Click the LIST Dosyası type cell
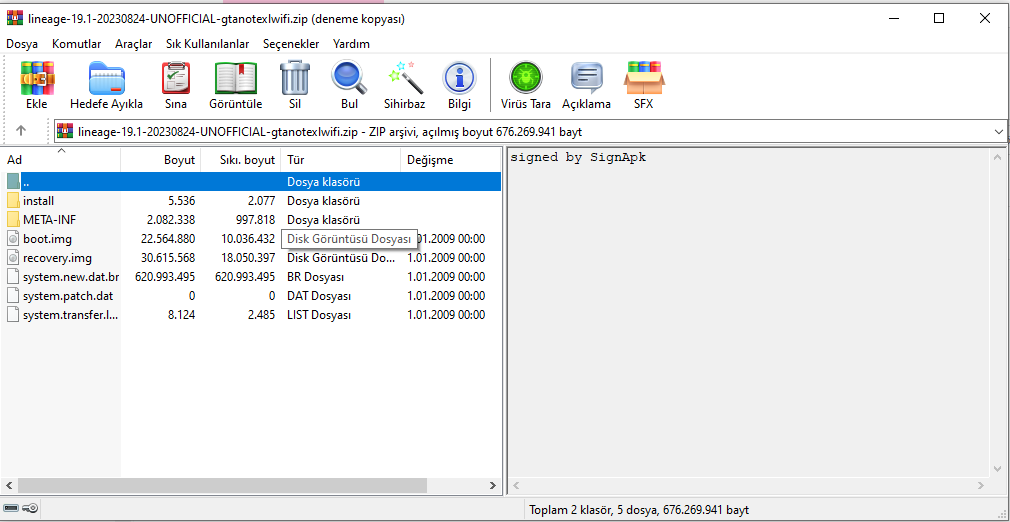 point(319,315)
